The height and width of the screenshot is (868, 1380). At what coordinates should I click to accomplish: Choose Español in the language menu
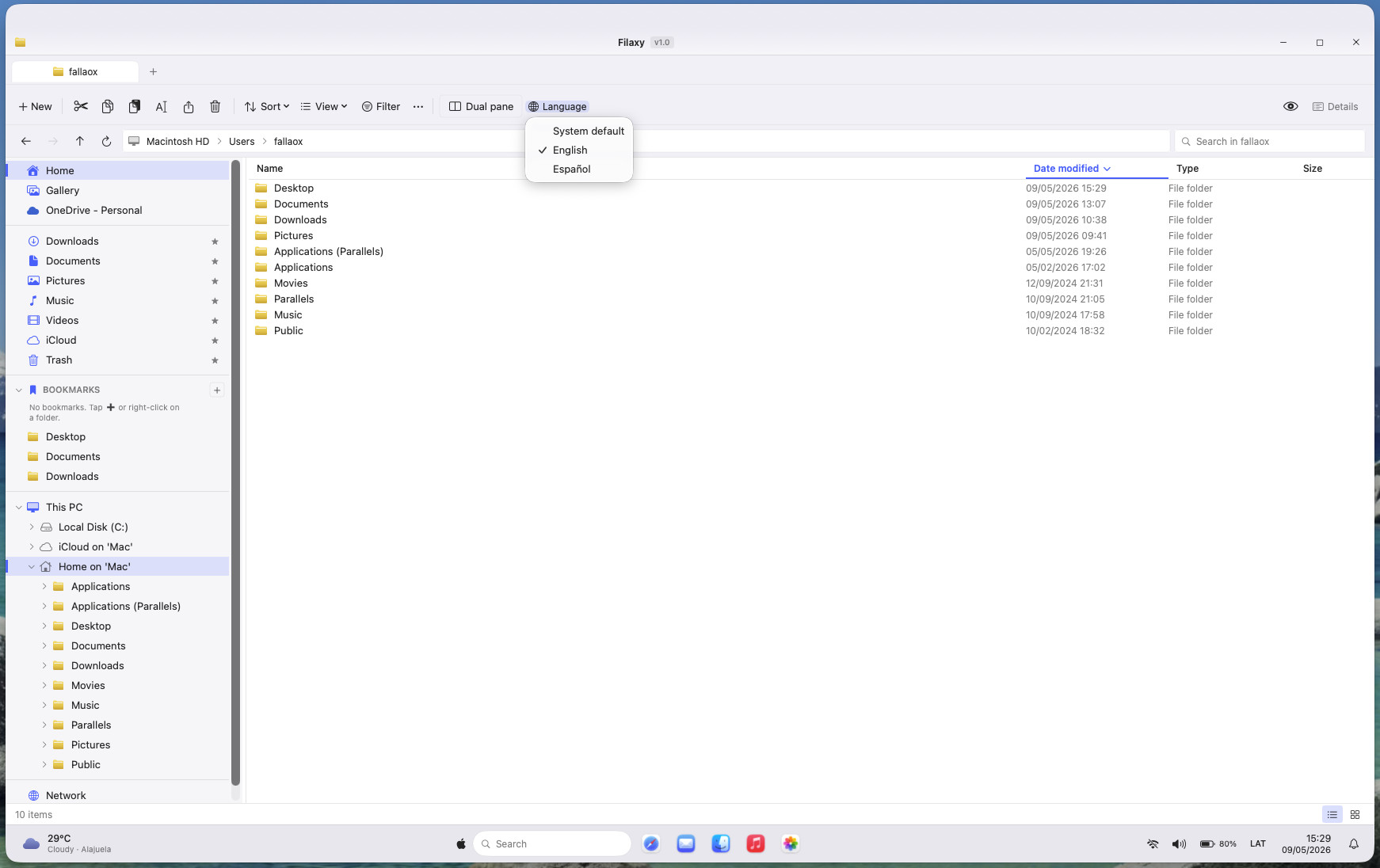point(579,169)
